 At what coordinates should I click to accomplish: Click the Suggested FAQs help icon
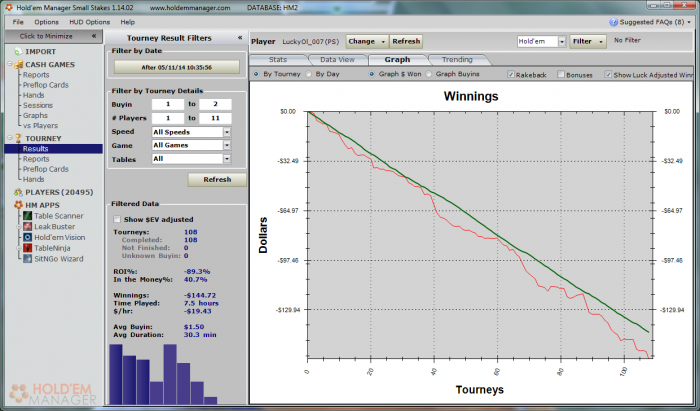tap(613, 22)
